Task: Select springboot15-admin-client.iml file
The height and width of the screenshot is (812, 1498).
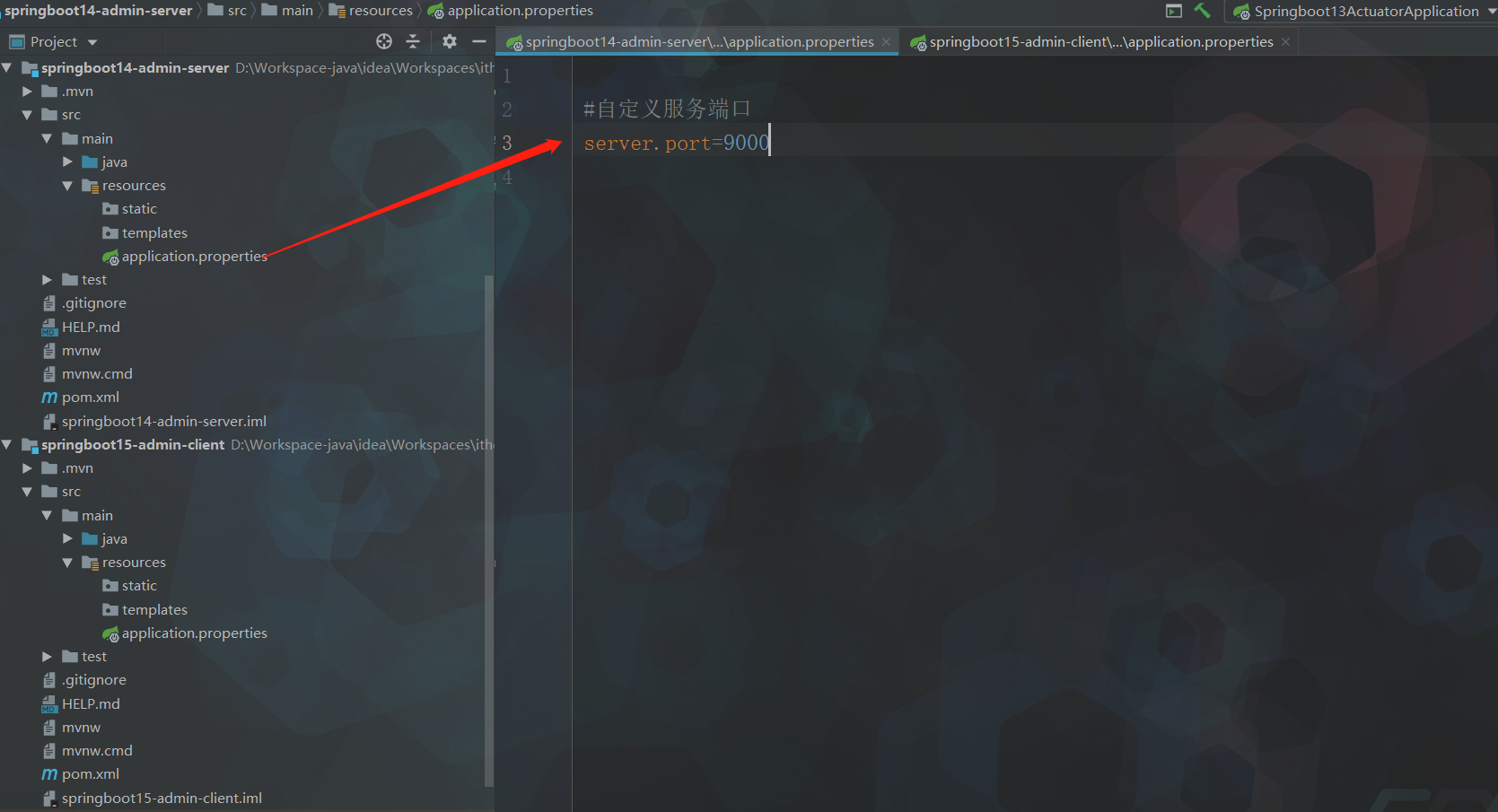Action: click(x=153, y=799)
